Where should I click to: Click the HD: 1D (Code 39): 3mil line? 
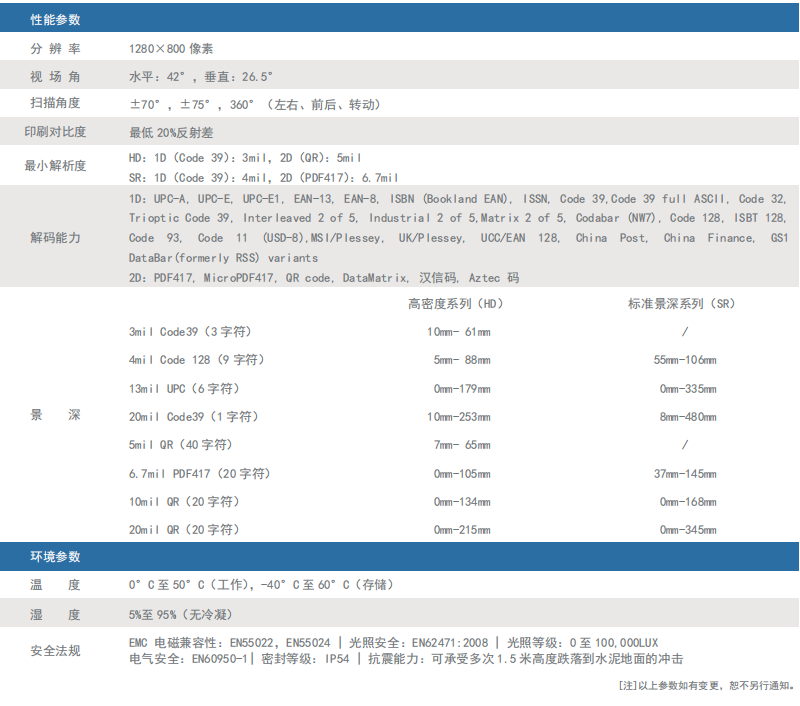pos(245,158)
